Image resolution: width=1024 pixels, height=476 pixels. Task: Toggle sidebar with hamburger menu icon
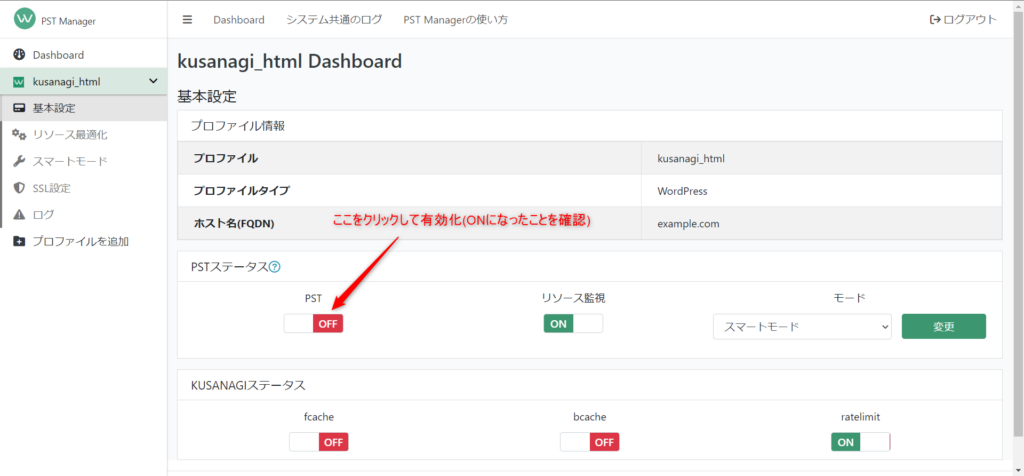click(x=187, y=20)
